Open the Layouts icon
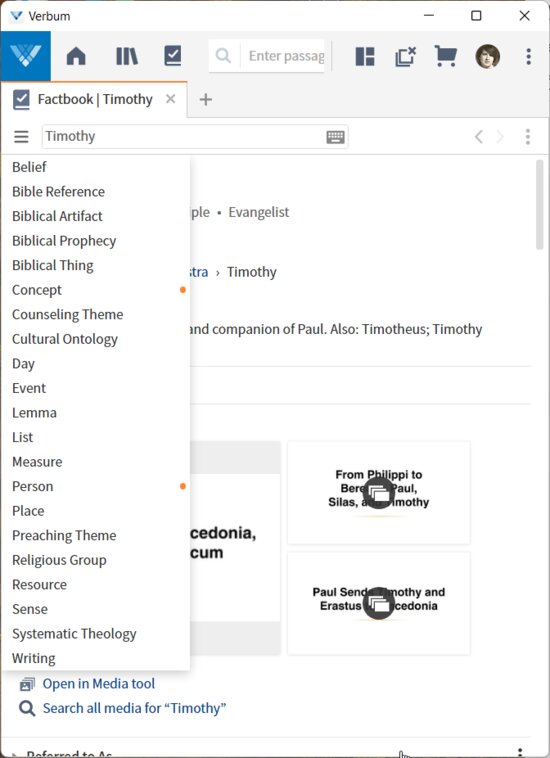 click(x=365, y=56)
